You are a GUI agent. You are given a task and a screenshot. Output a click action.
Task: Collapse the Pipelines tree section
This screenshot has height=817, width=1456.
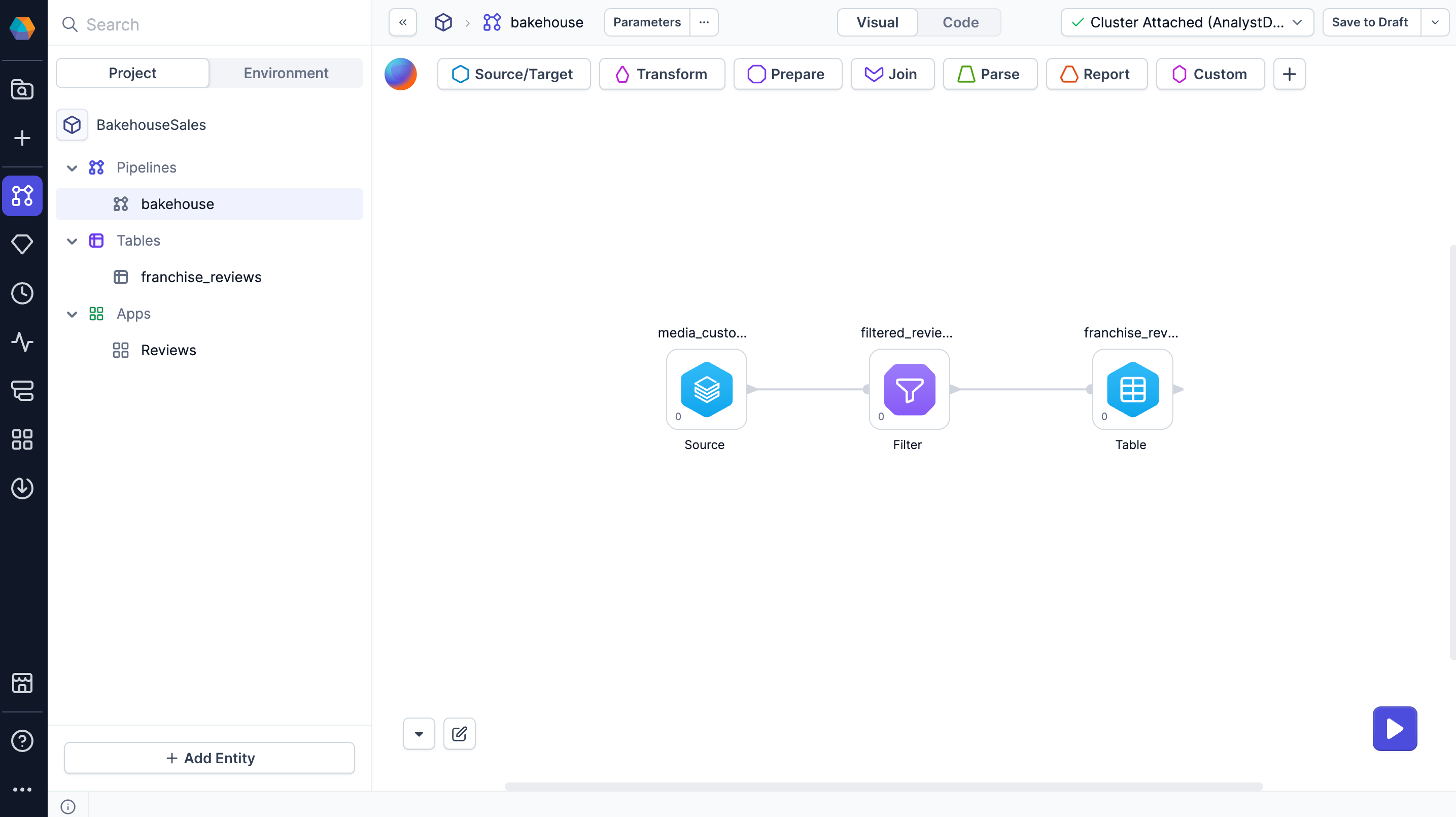tap(72, 168)
